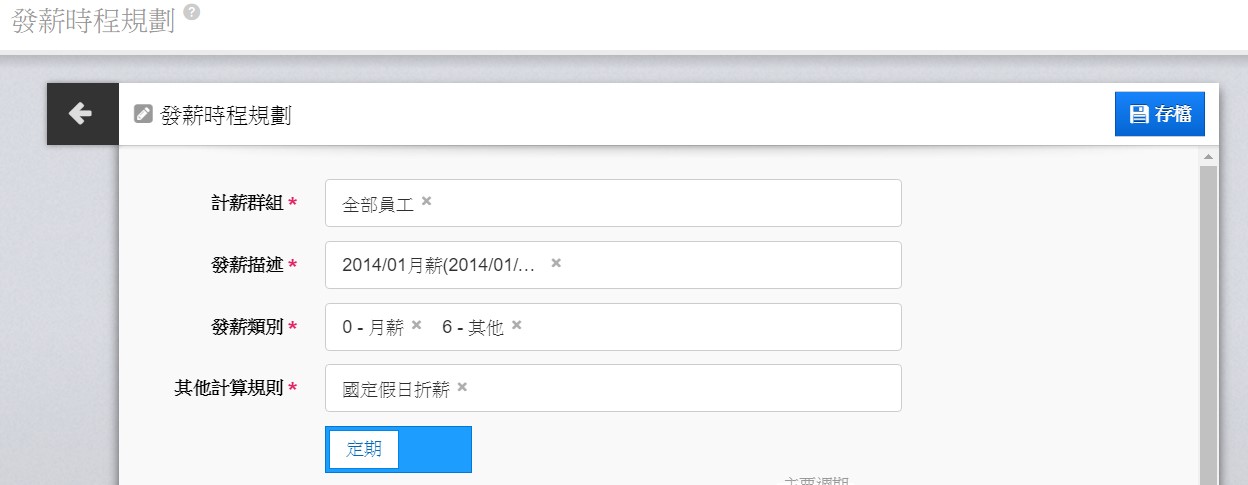Open the 計薪群組 selection field

[x=660, y=203]
